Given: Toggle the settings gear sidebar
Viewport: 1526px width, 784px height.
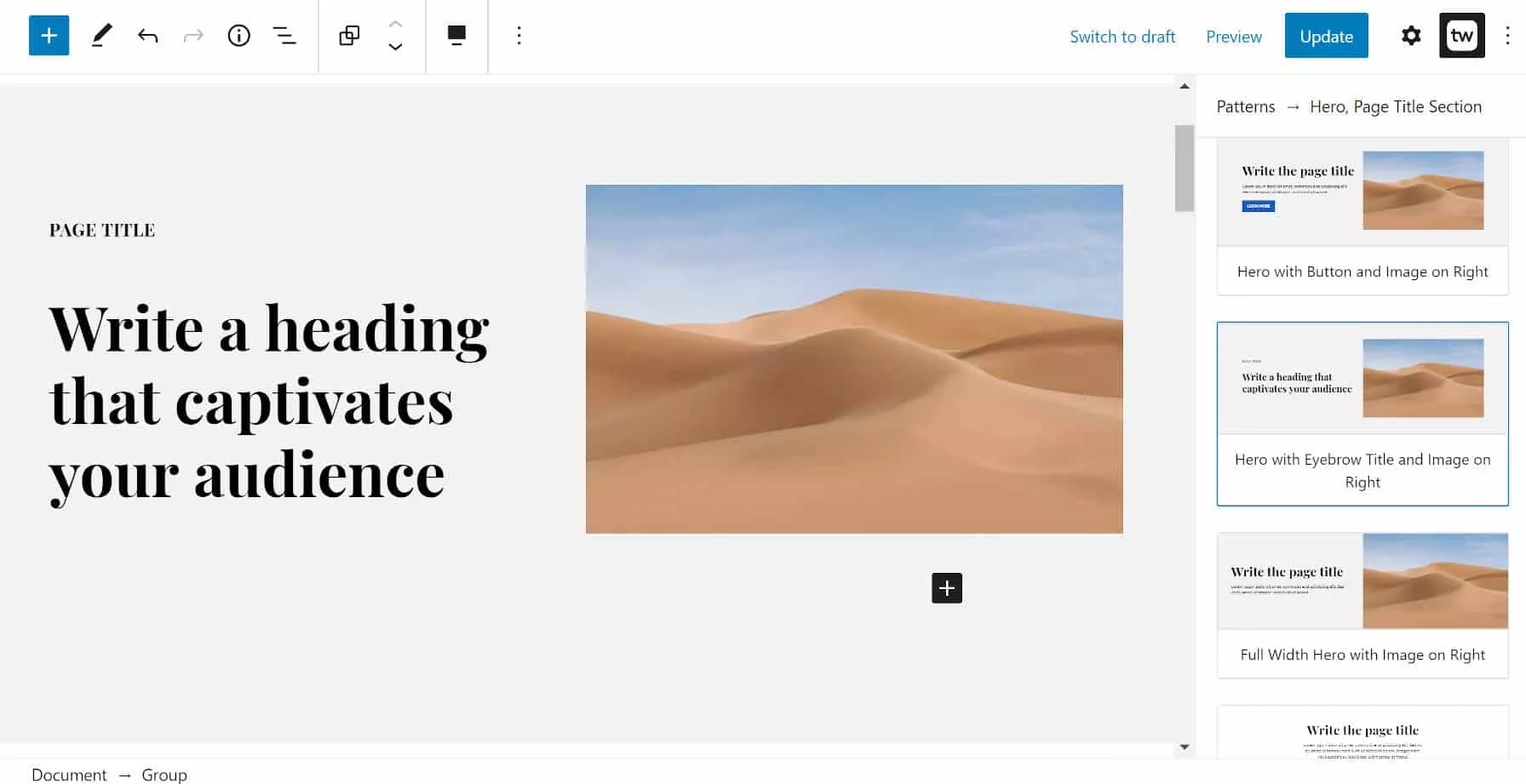Looking at the screenshot, I should coord(1411,36).
